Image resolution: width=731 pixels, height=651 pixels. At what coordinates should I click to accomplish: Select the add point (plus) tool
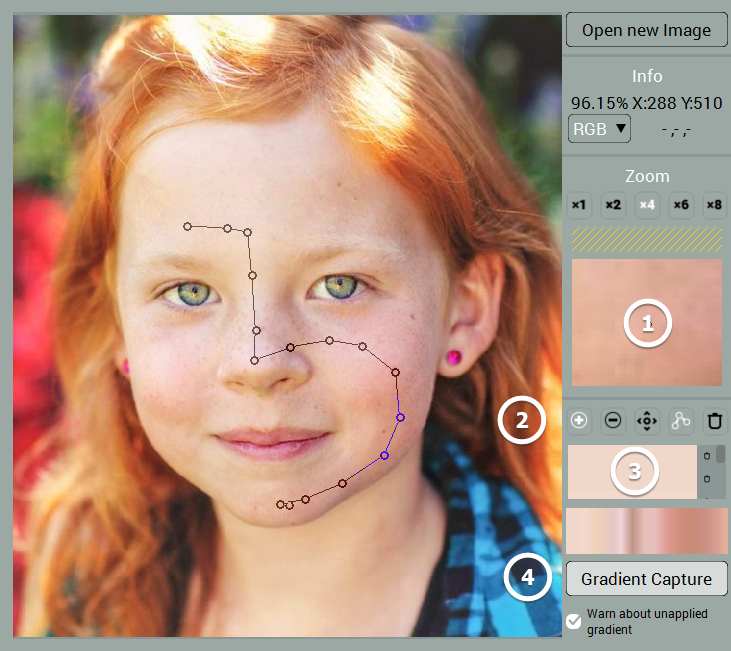pos(579,421)
